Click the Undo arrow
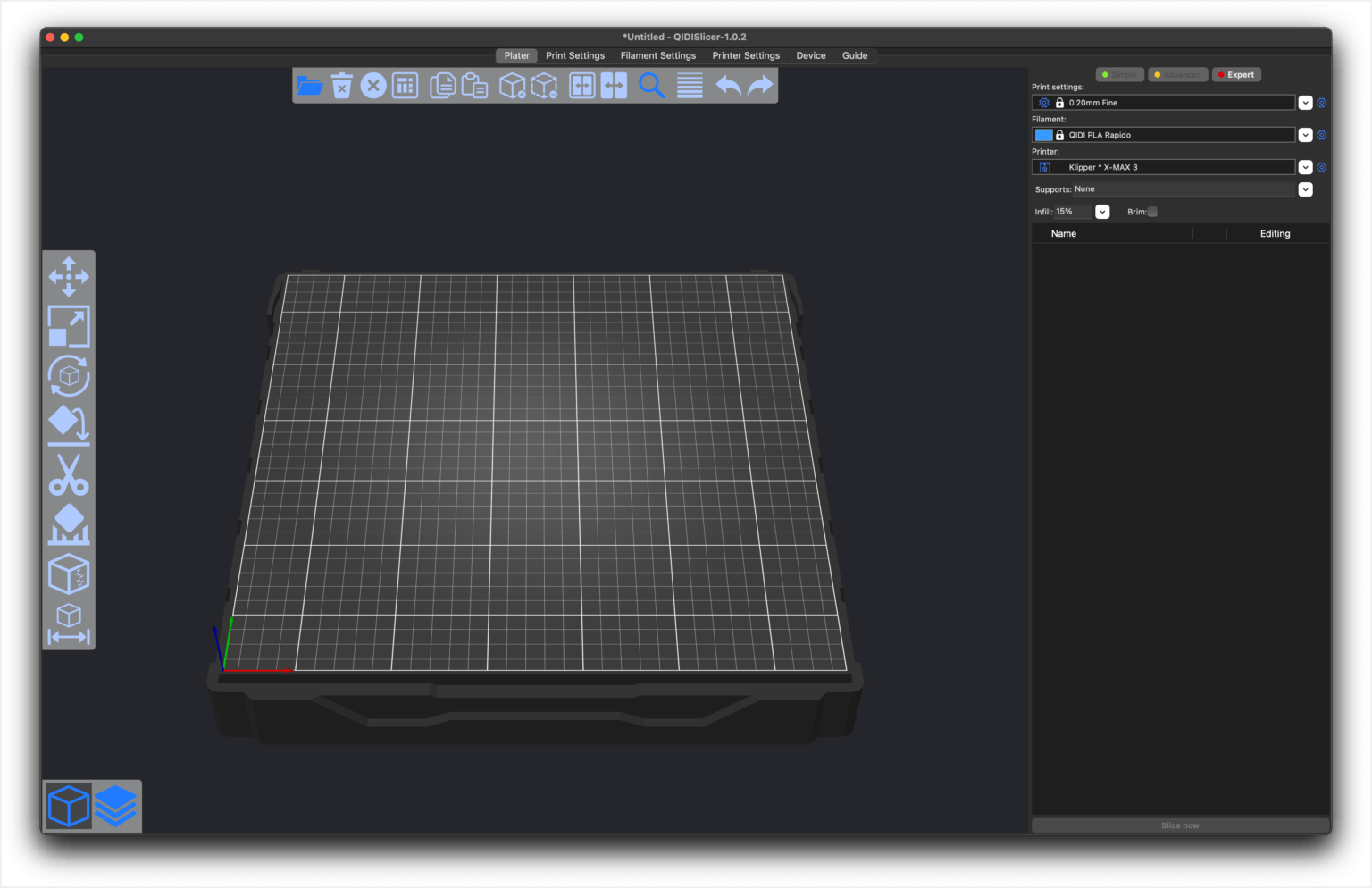The height and width of the screenshot is (888, 1372). coord(727,85)
